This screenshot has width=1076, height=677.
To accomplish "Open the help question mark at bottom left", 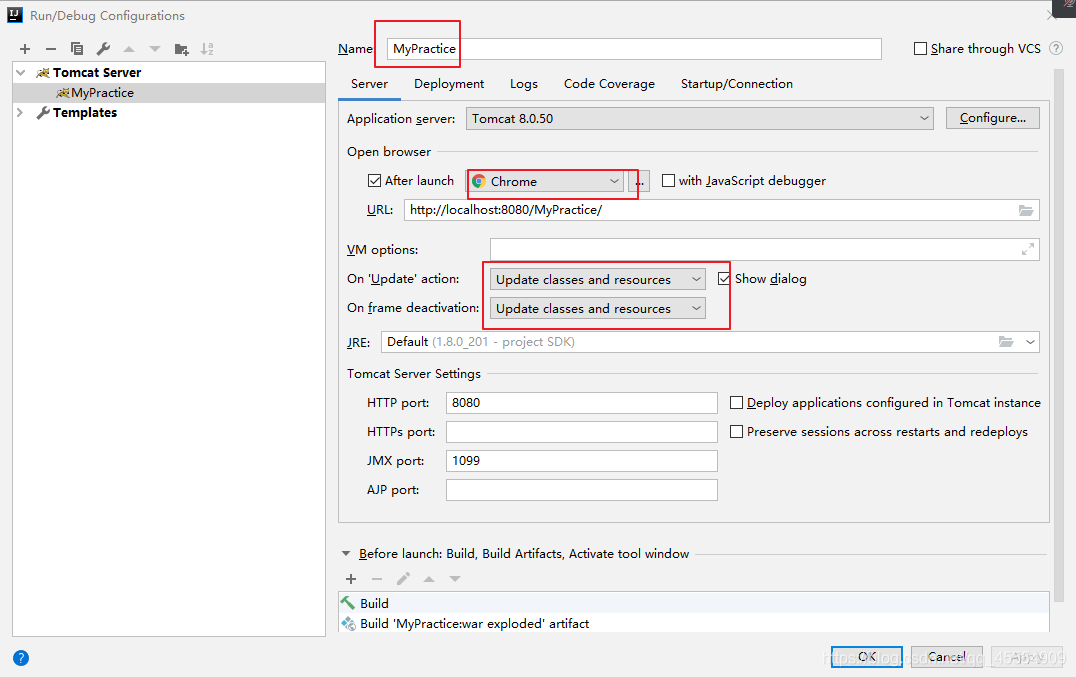I will tap(21, 658).
